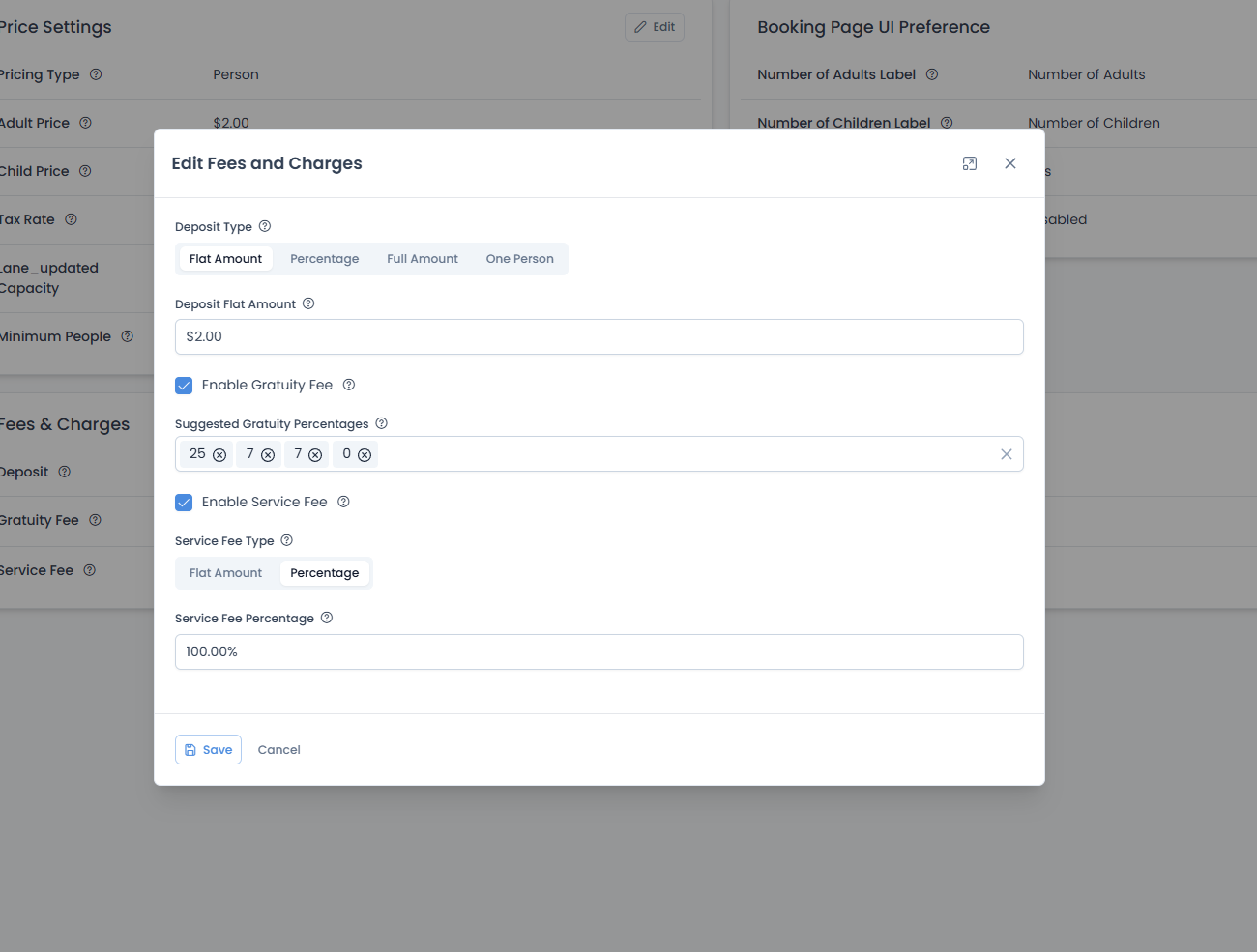Click help icon beside Number of Adults Label

pos(932,74)
